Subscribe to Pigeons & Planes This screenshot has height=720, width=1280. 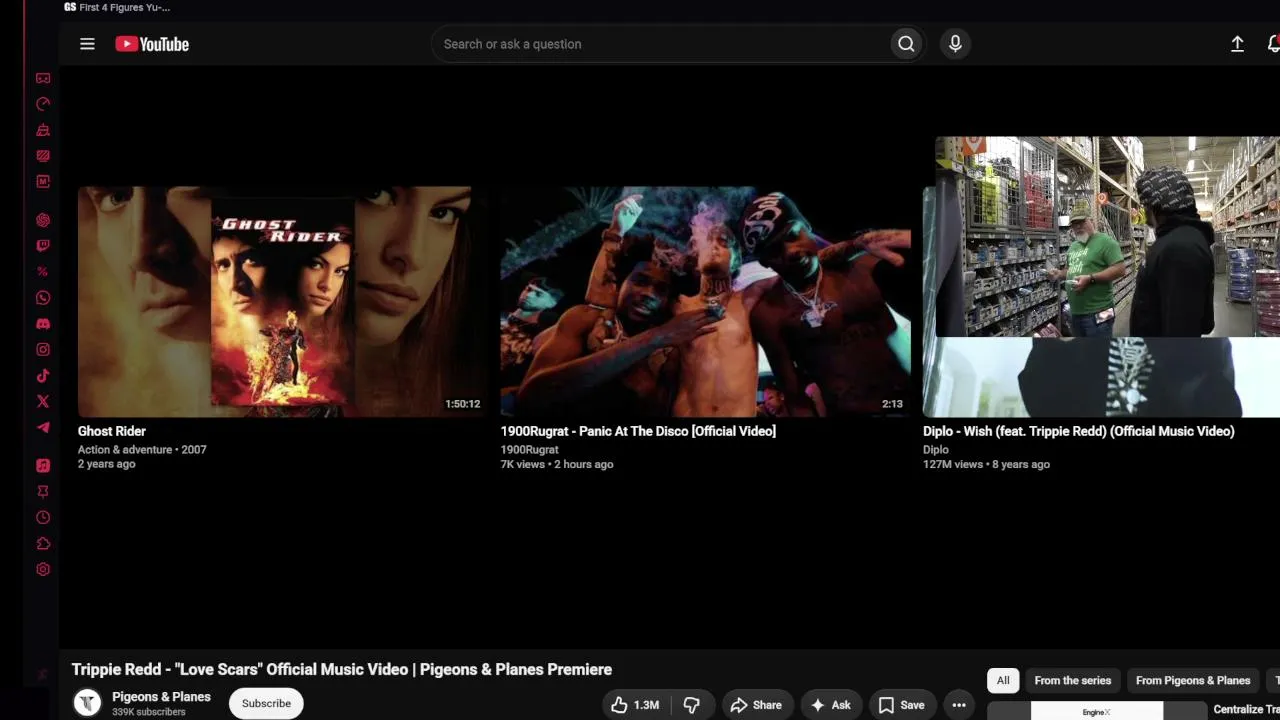pos(266,703)
